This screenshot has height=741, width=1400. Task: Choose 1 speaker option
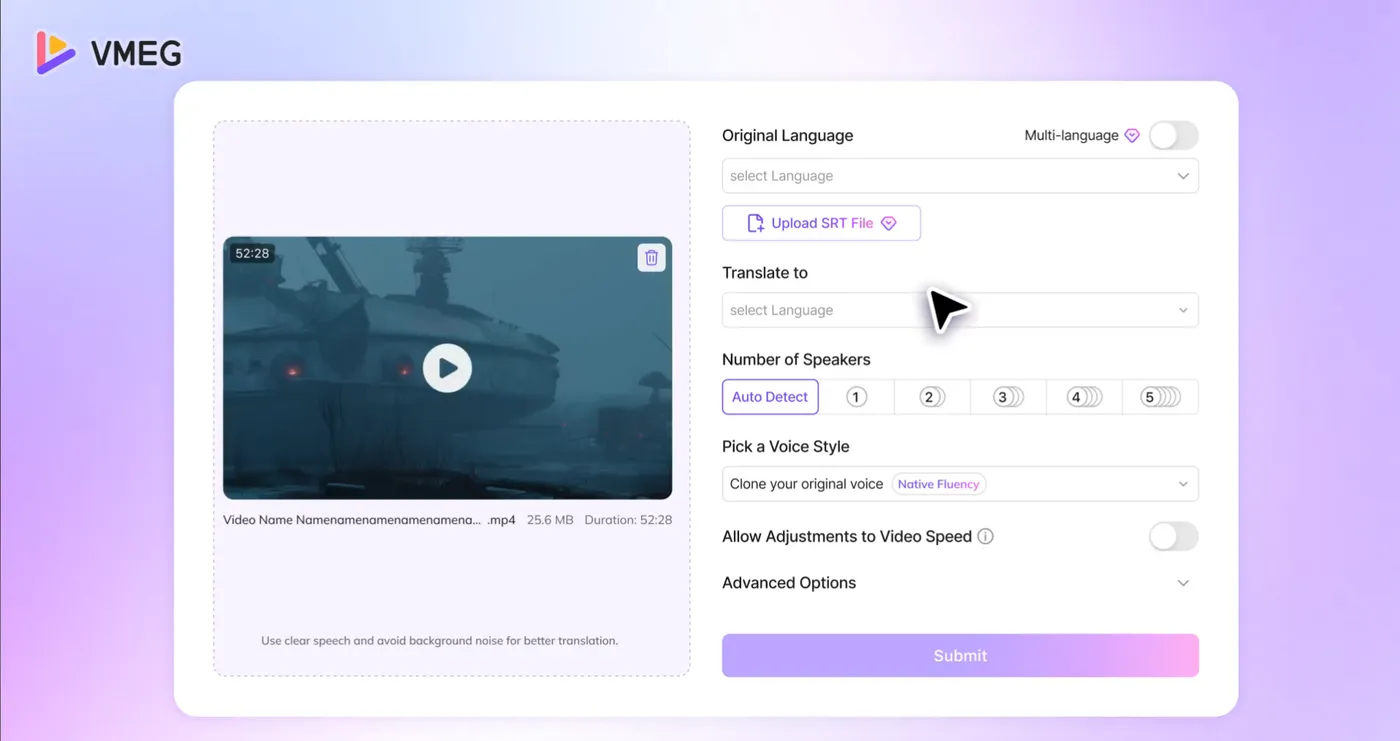point(856,397)
